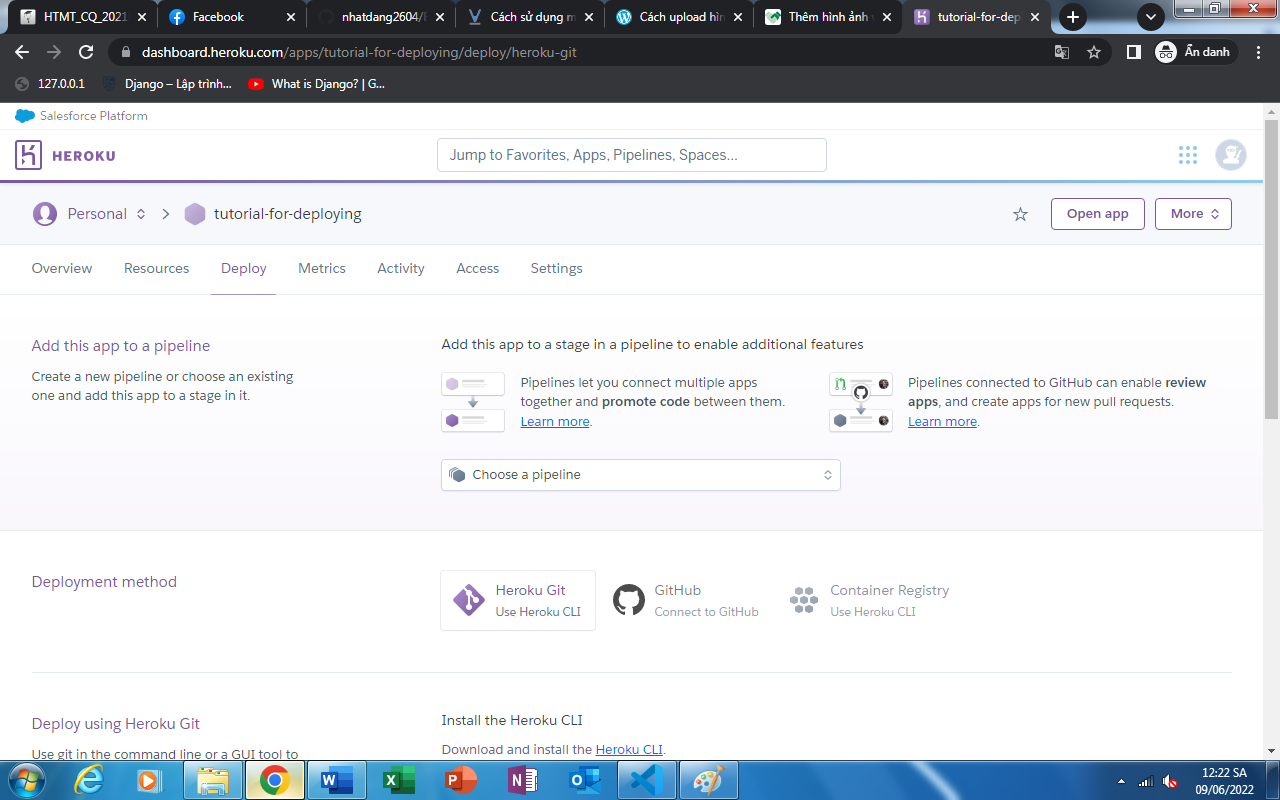Click the page vertical scrollbar thumb
1280x800 pixels.
coord(1272,270)
